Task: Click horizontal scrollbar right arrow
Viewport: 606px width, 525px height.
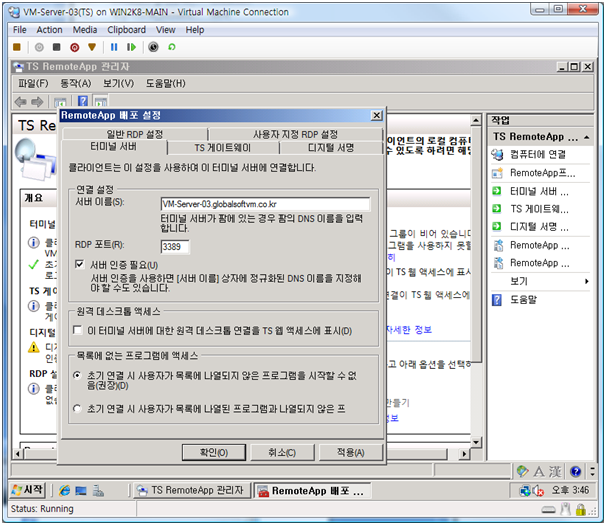Action: (465, 453)
